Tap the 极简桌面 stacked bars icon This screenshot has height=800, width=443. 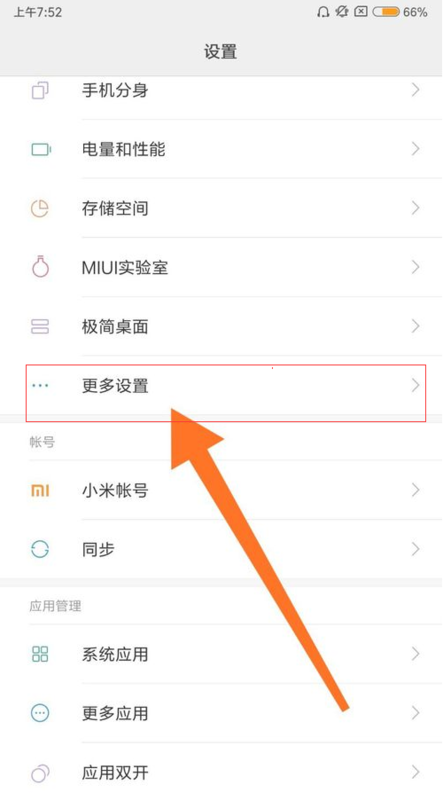click(x=40, y=326)
